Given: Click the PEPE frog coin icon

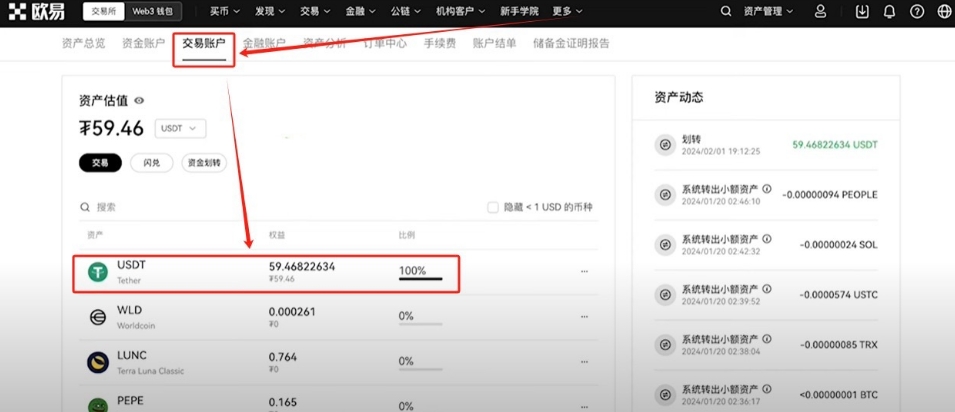Looking at the screenshot, I should pos(97,405).
